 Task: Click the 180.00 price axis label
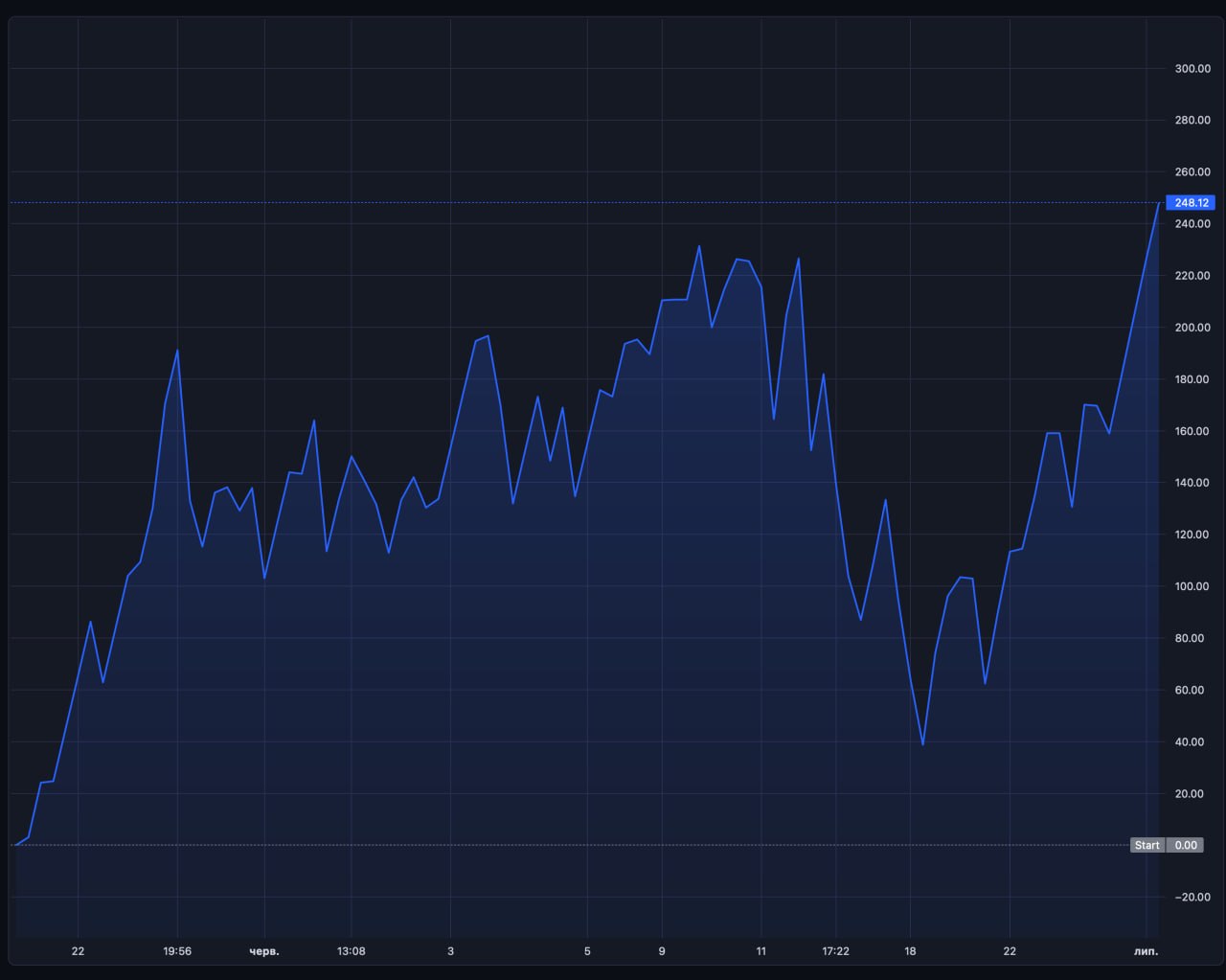pos(1192,379)
